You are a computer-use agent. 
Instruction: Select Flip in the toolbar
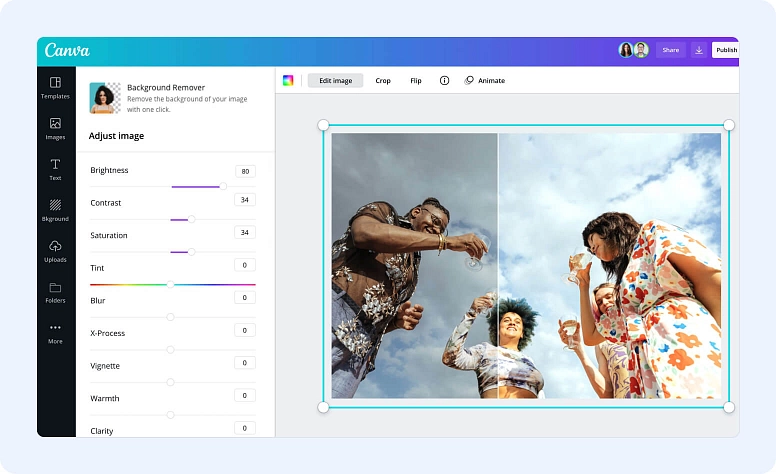click(416, 80)
